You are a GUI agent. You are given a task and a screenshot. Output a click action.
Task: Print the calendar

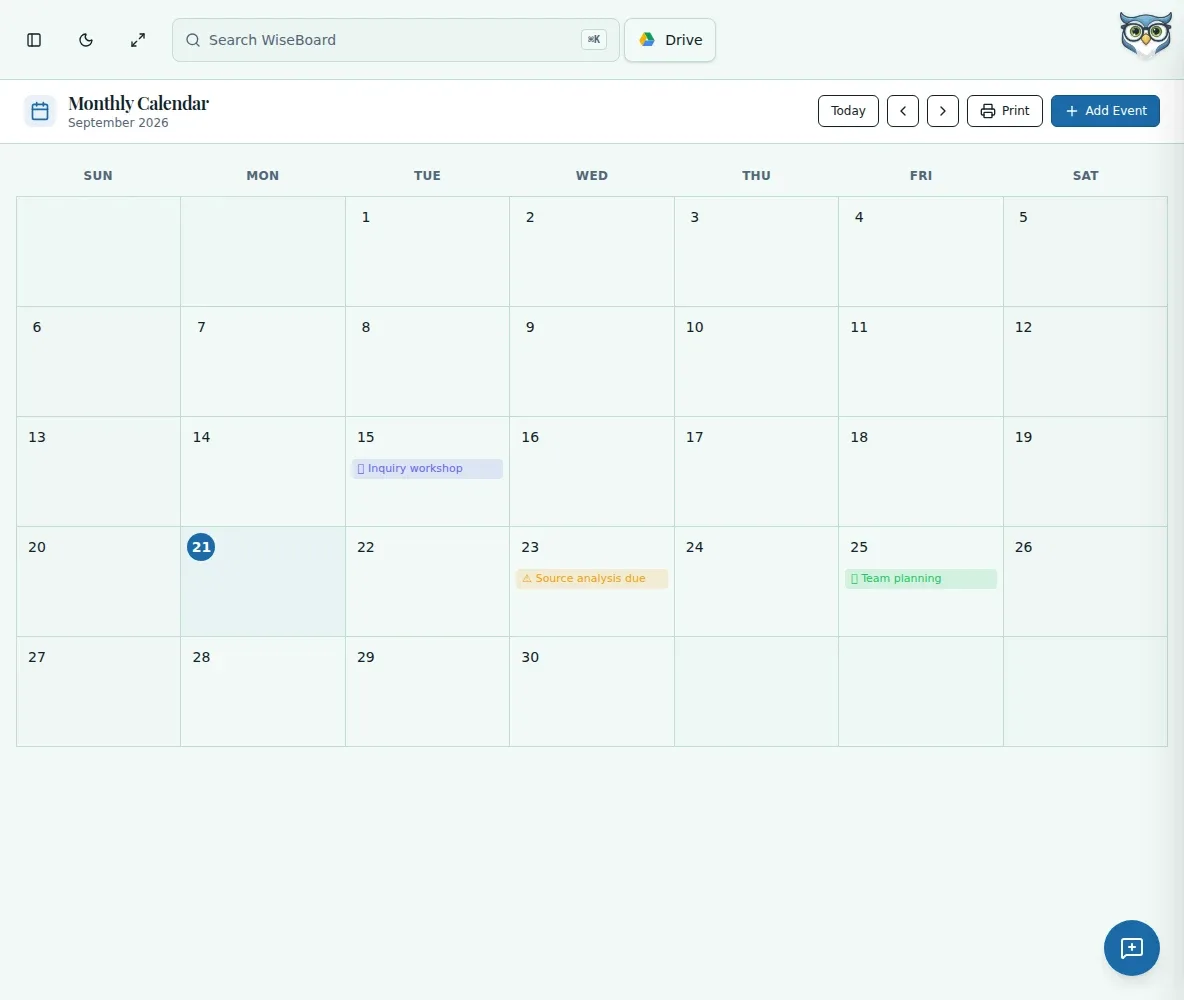pos(1004,111)
